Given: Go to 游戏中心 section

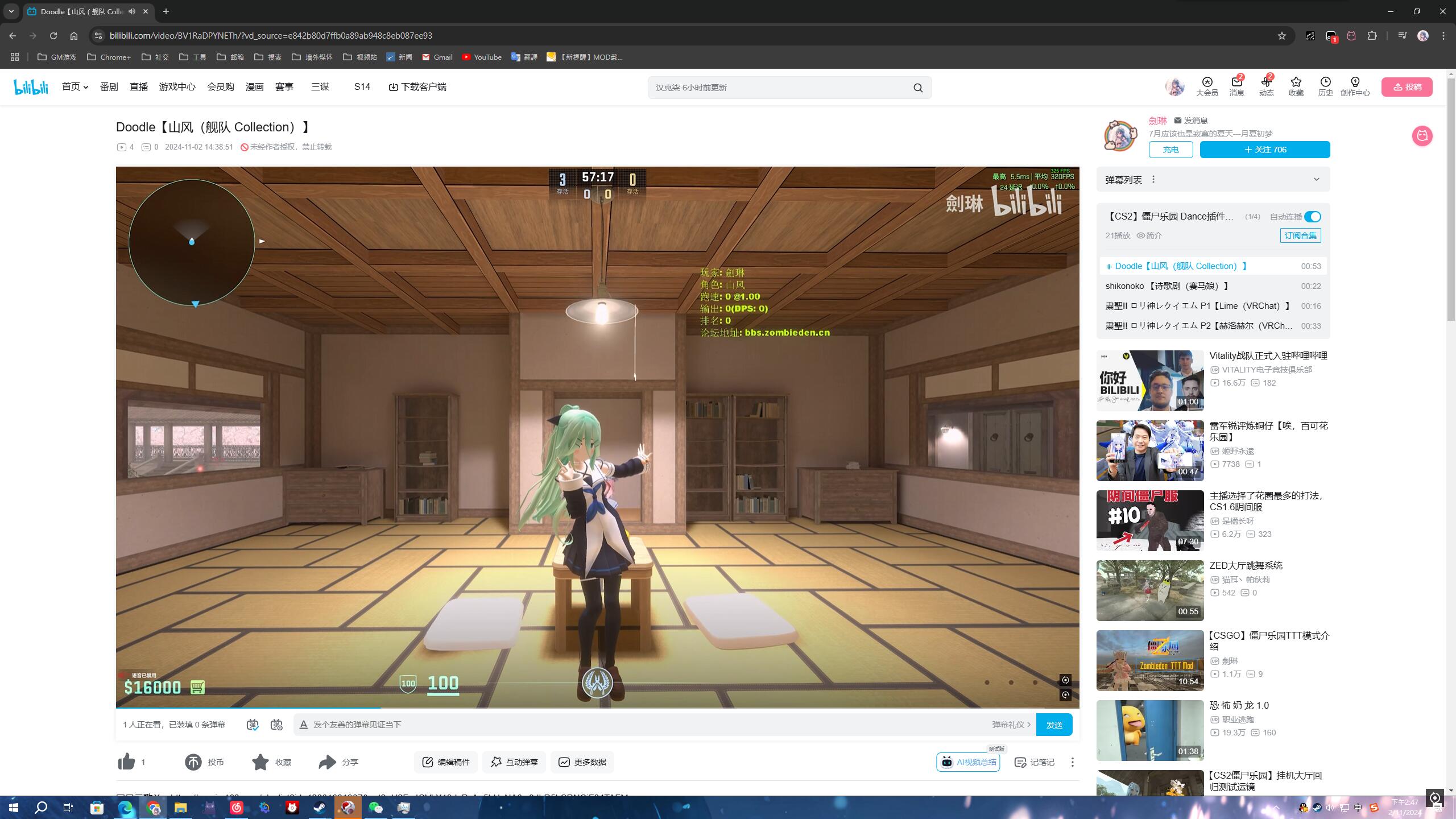Looking at the screenshot, I should pos(177,87).
